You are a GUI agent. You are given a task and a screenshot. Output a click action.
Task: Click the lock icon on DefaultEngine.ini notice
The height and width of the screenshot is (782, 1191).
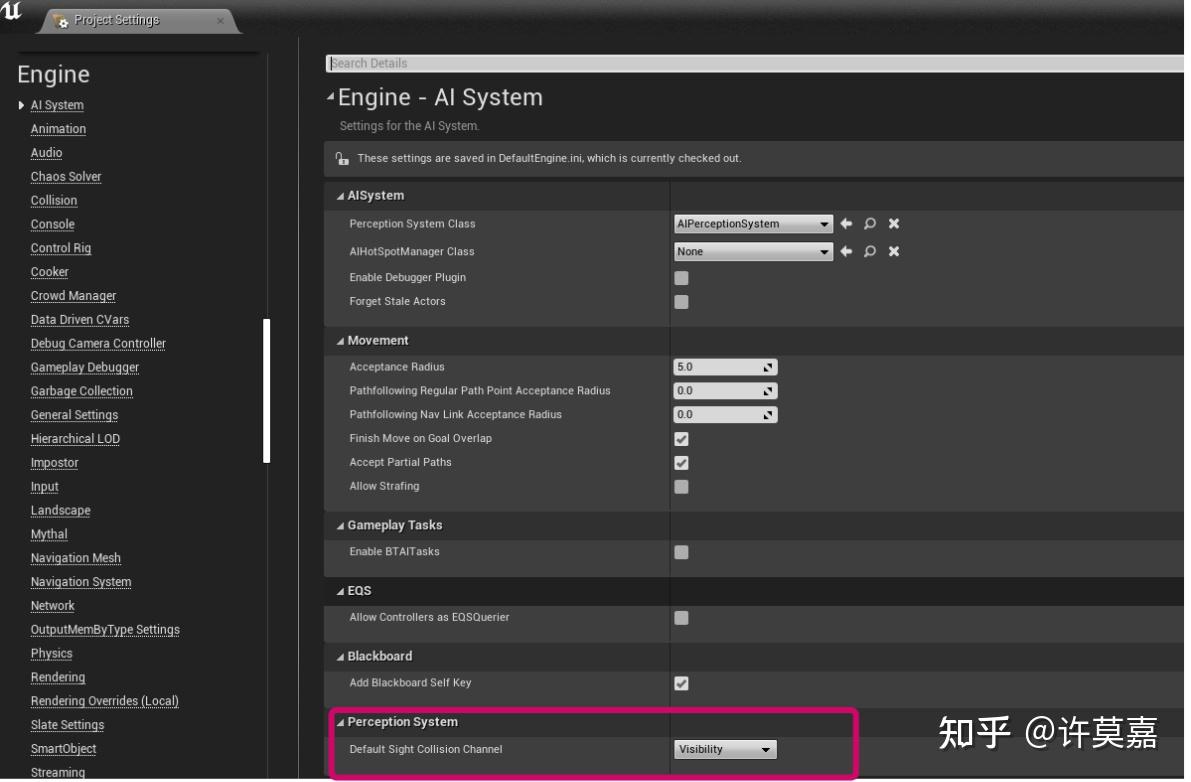(x=340, y=156)
